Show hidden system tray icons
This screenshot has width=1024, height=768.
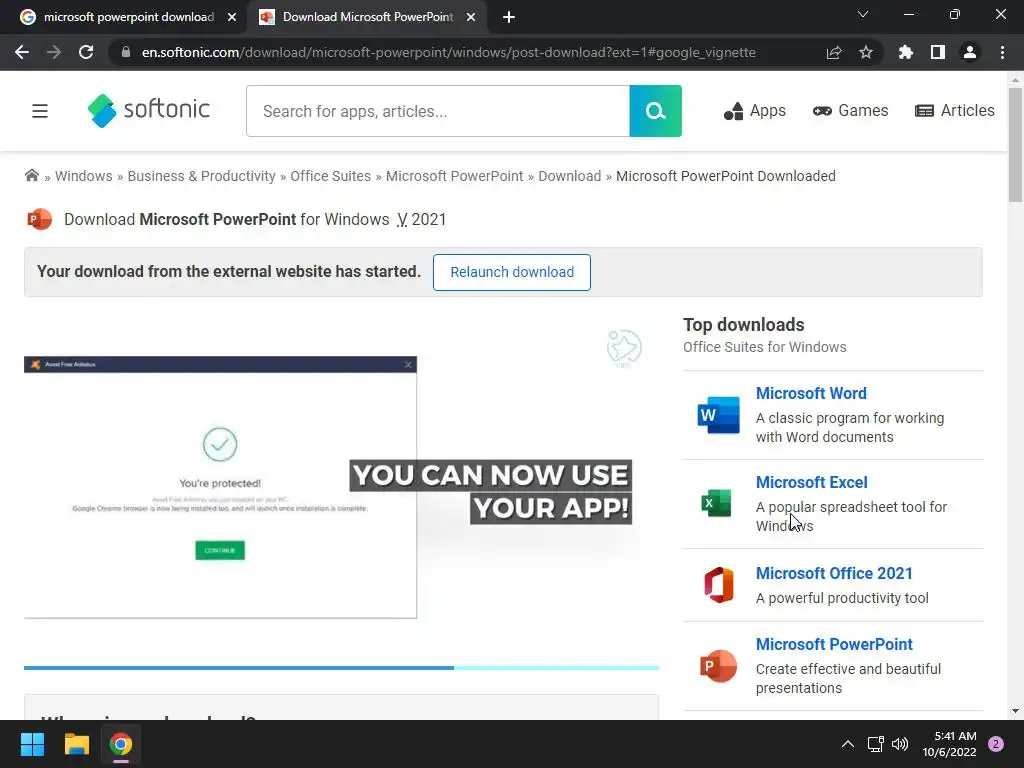coord(848,744)
